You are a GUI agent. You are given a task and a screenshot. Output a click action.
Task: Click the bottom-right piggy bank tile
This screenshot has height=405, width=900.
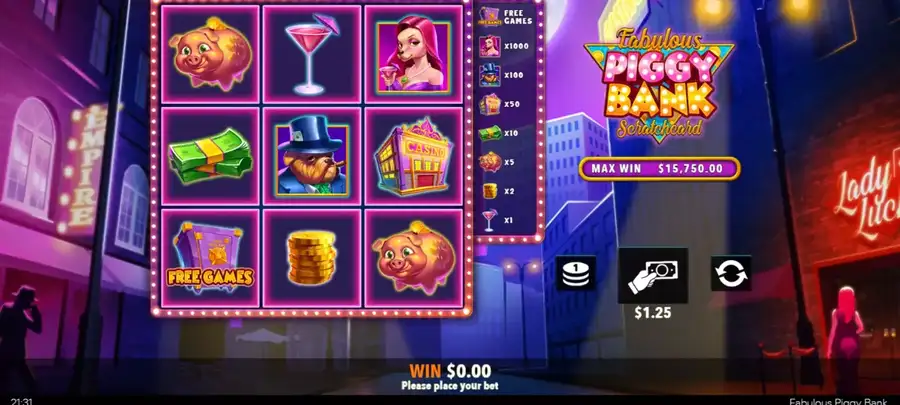point(413,258)
